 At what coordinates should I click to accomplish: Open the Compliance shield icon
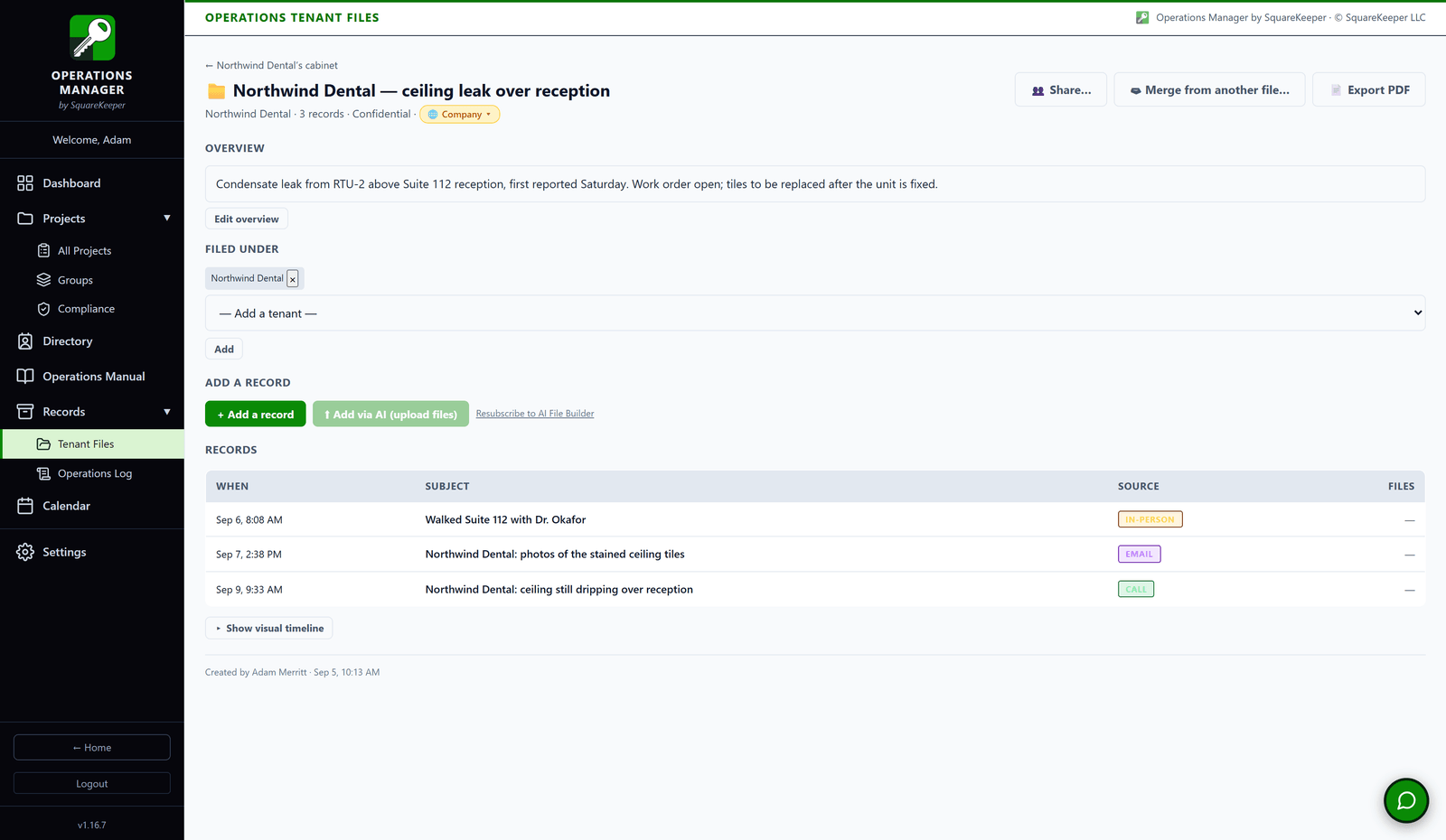coord(43,309)
